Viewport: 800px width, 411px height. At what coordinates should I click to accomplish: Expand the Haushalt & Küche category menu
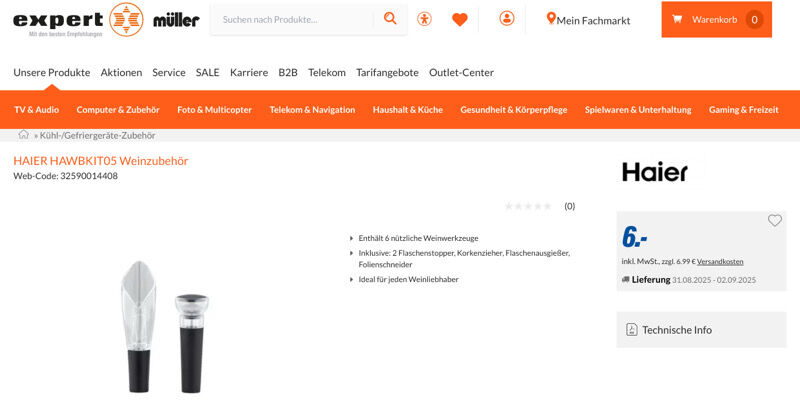[408, 110]
